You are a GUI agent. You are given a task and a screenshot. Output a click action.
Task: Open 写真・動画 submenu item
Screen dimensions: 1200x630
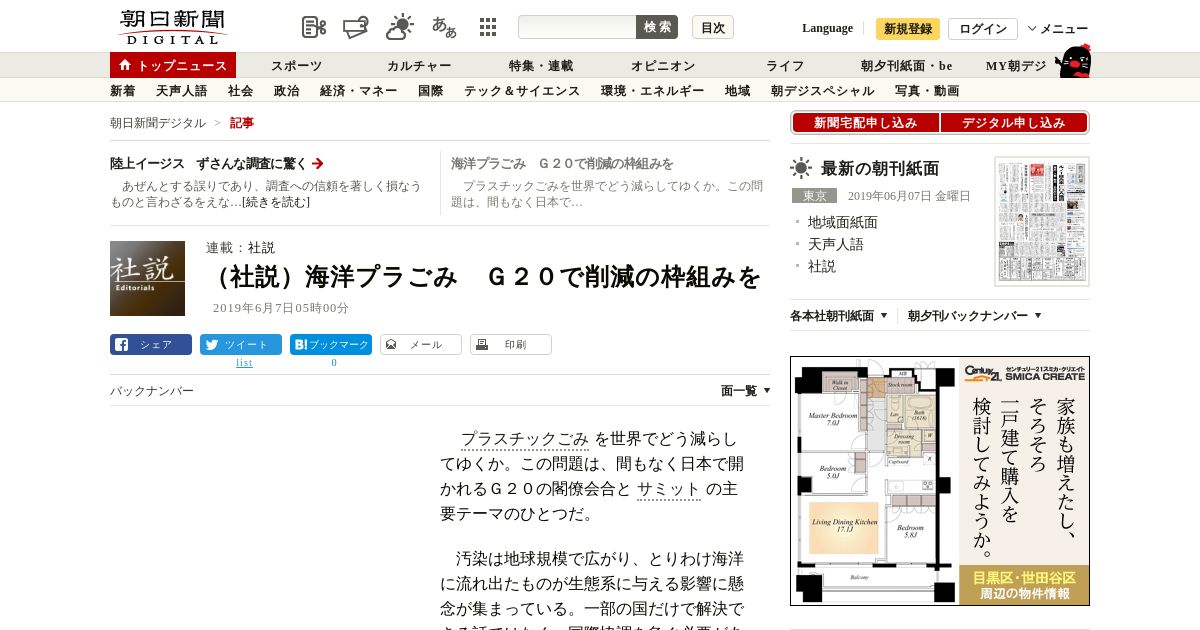point(927,91)
